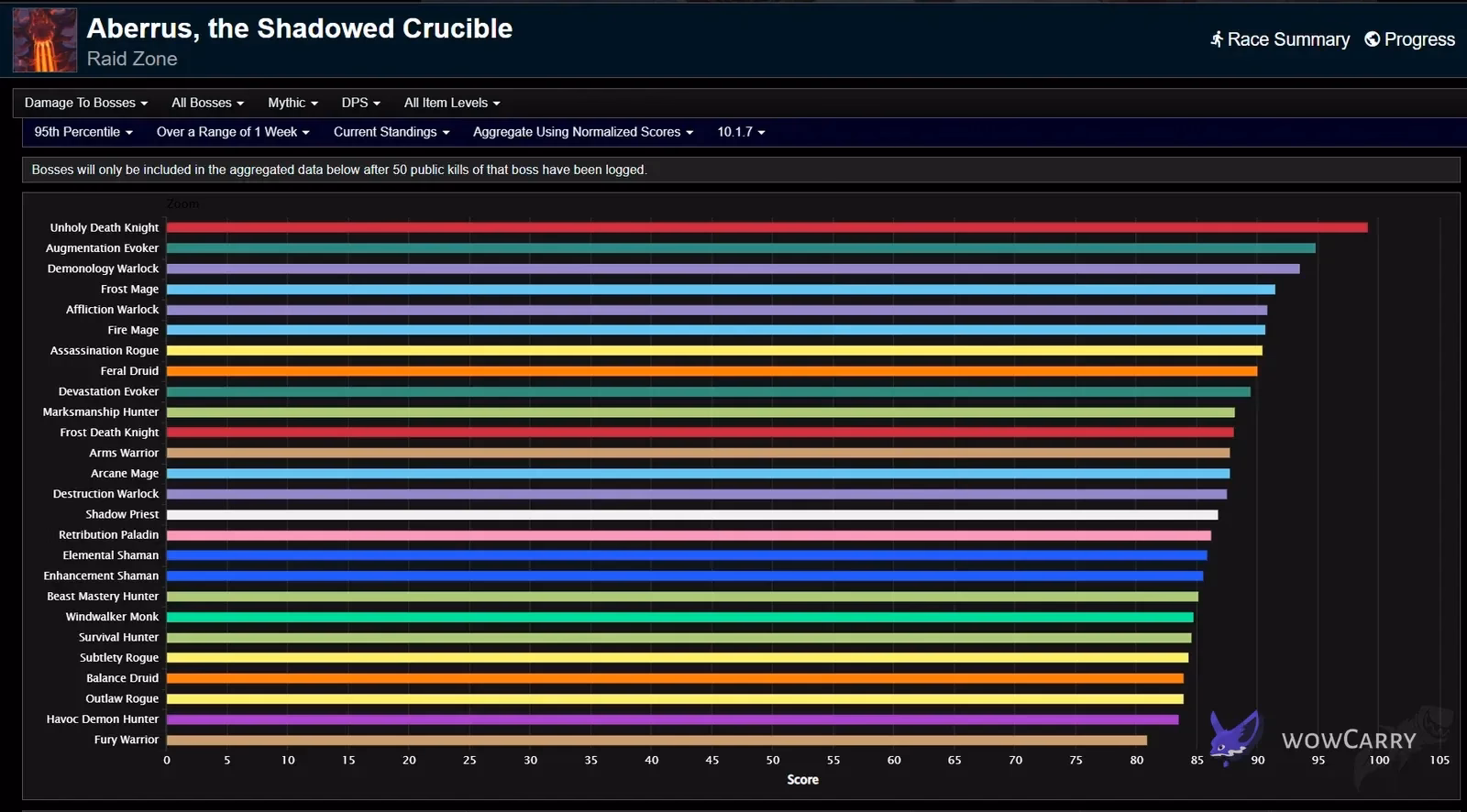
Task: Click the Arms Warrior label
Action: coord(124,453)
